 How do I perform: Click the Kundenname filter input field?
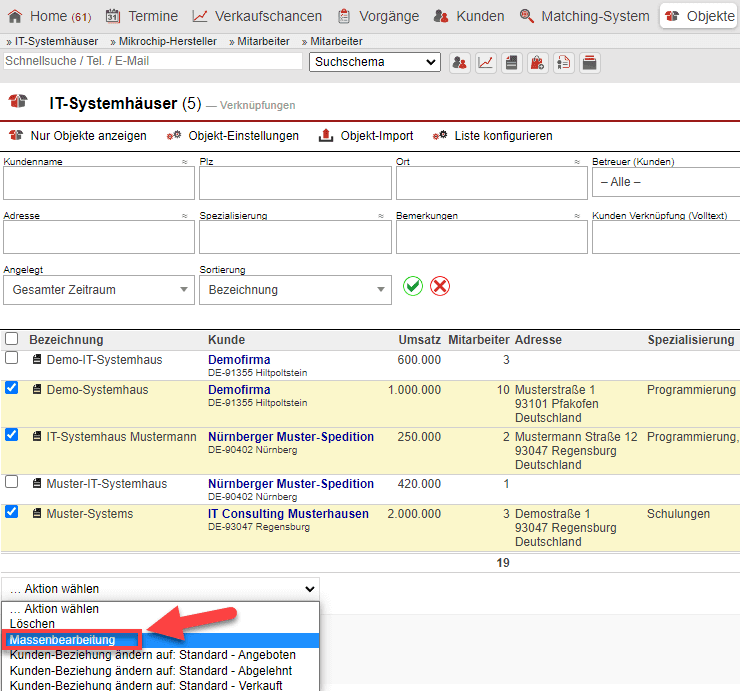pos(97,184)
